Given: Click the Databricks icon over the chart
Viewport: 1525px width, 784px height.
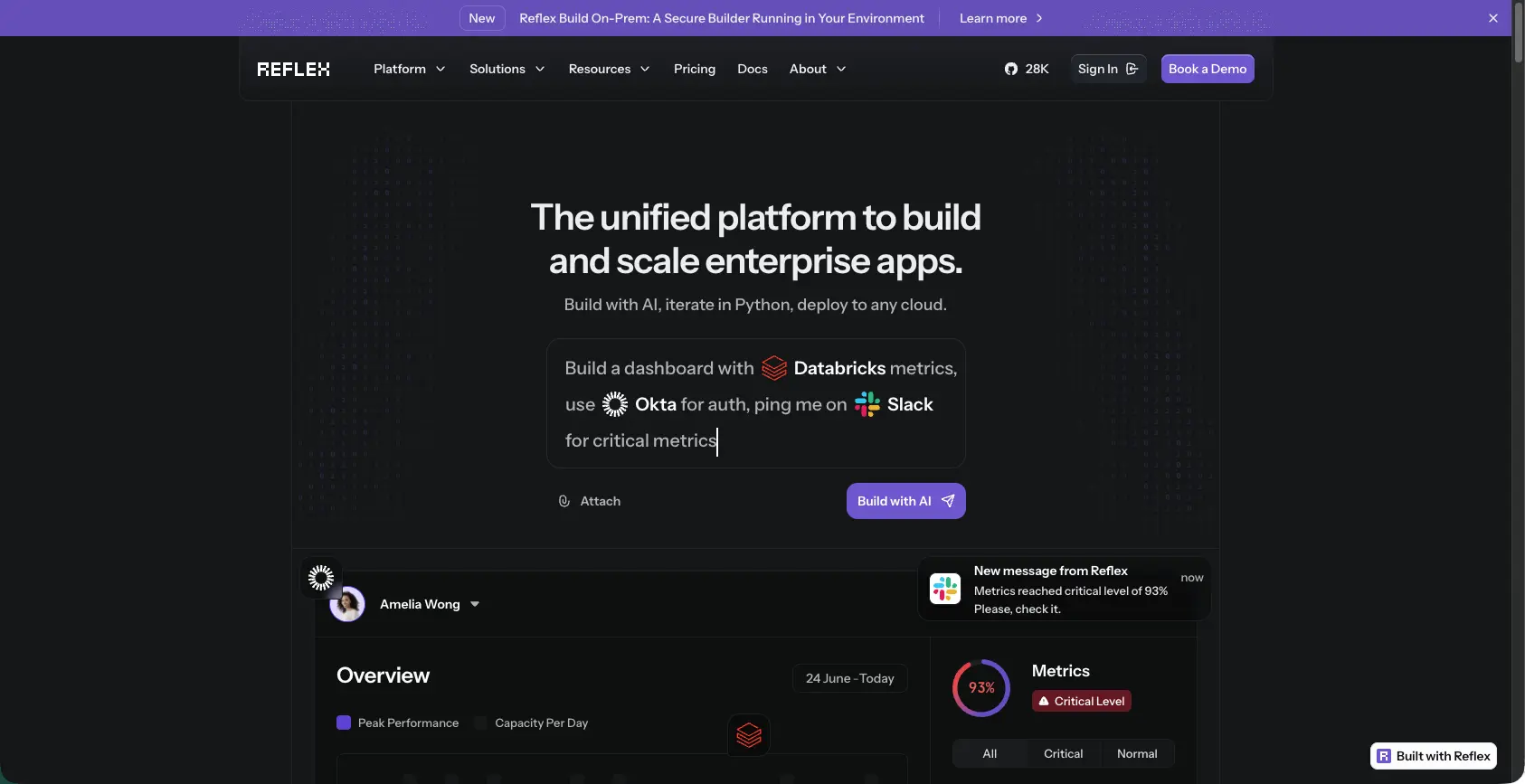Looking at the screenshot, I should coord(749,735).
